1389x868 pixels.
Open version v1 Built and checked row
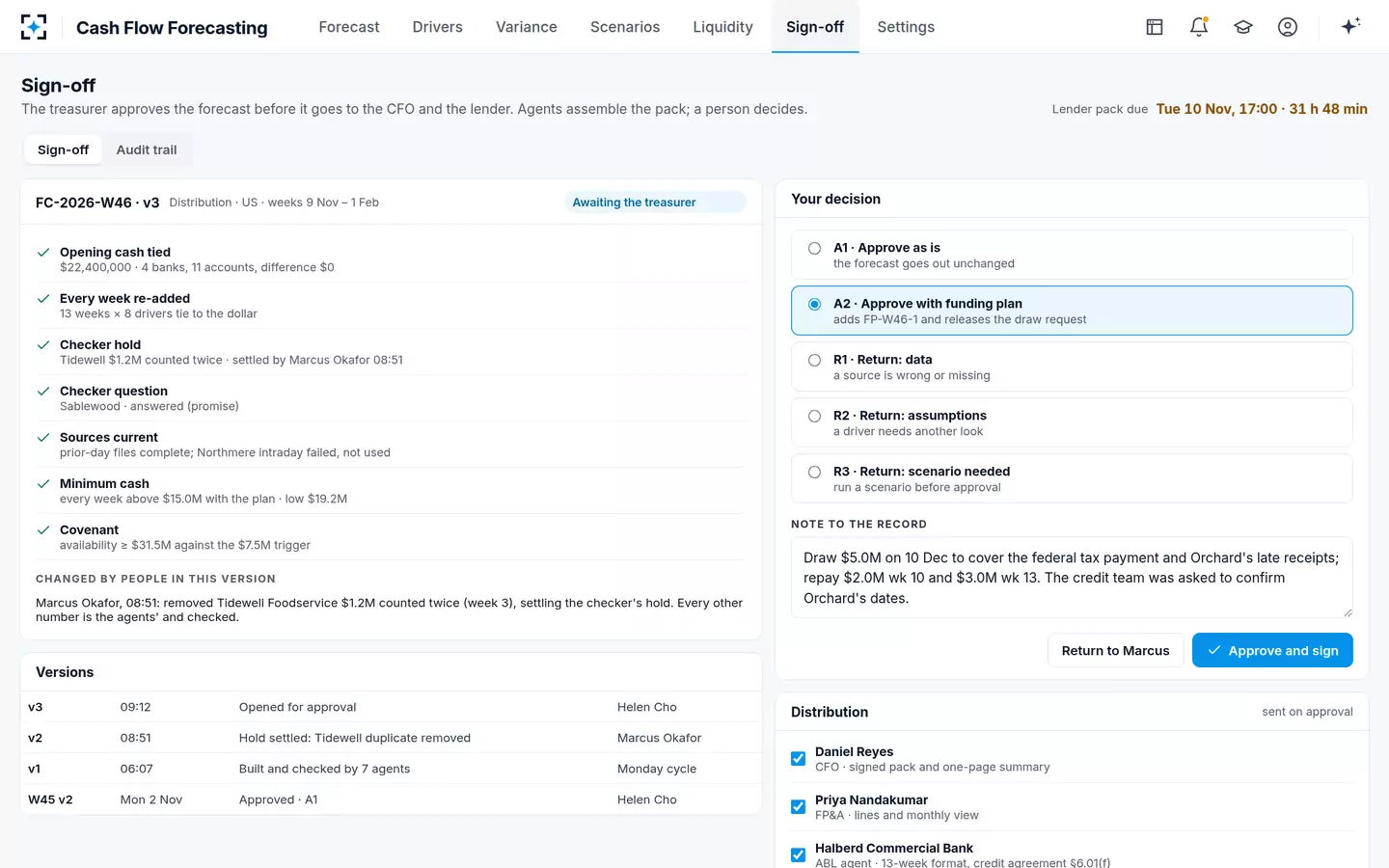tap(391, 769)
